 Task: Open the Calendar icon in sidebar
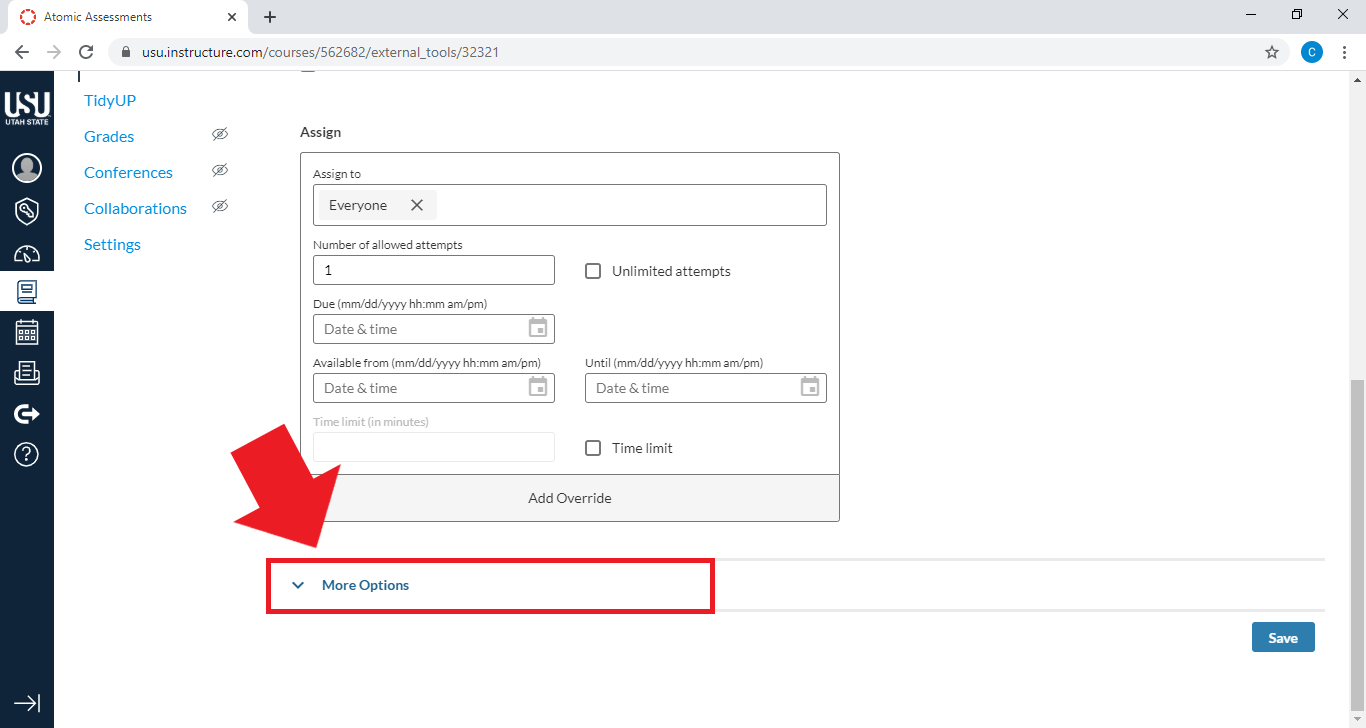[27, 331]
